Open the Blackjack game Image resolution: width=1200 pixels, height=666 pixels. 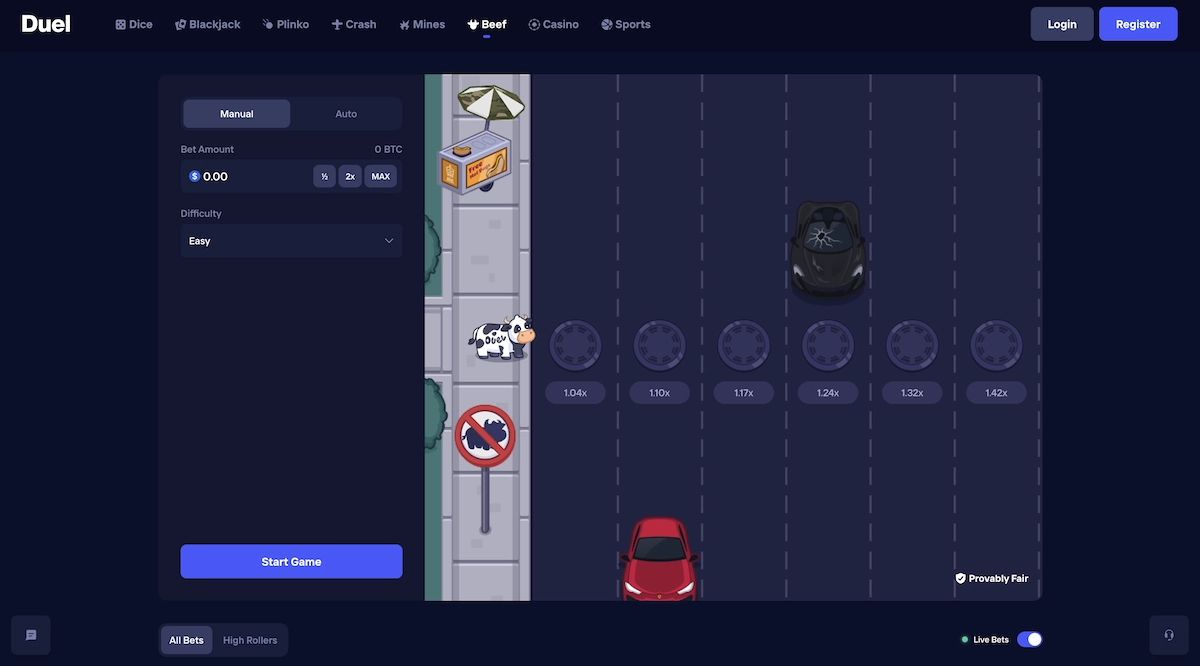coord(207,23)
